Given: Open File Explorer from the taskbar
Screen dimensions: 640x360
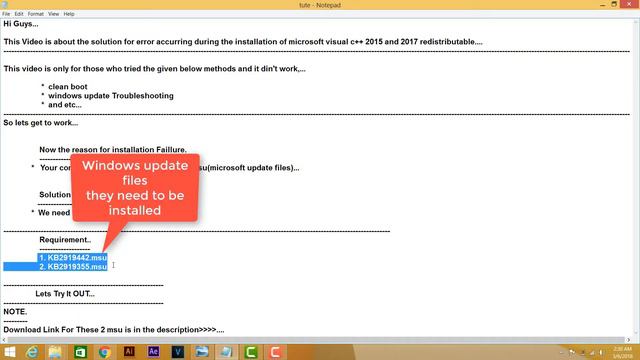Looking at the screenshot, I should pos(55,352).
